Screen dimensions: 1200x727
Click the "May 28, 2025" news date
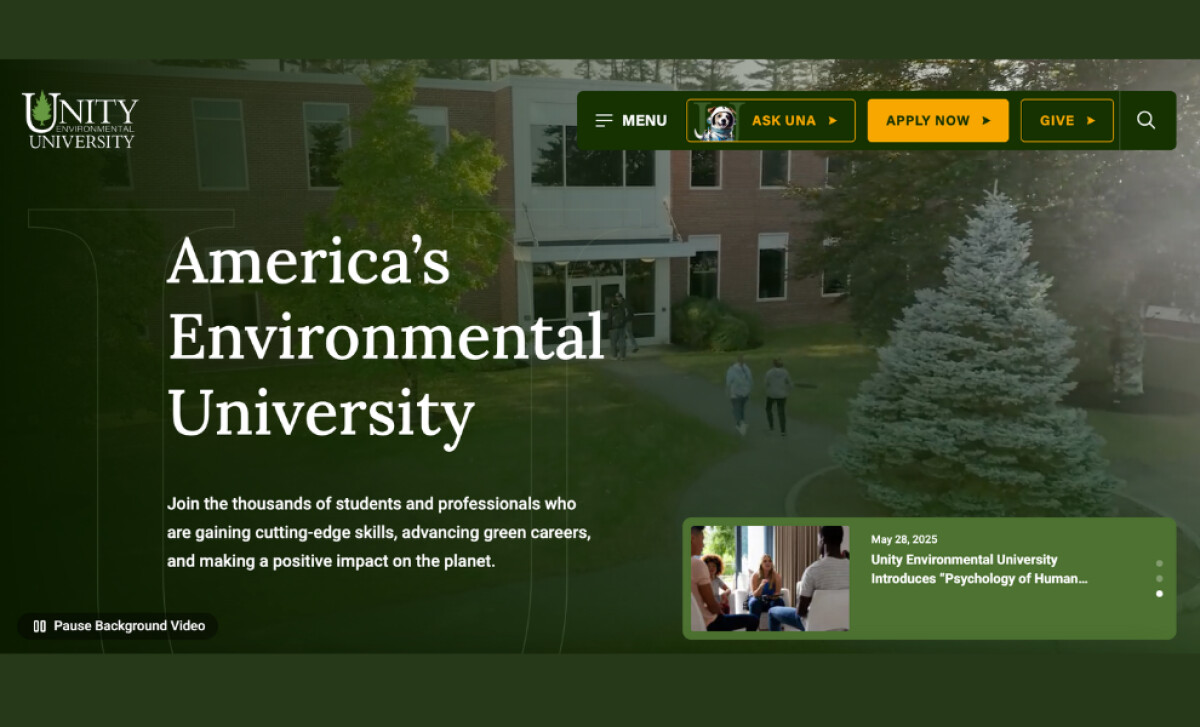pos(904,539)
